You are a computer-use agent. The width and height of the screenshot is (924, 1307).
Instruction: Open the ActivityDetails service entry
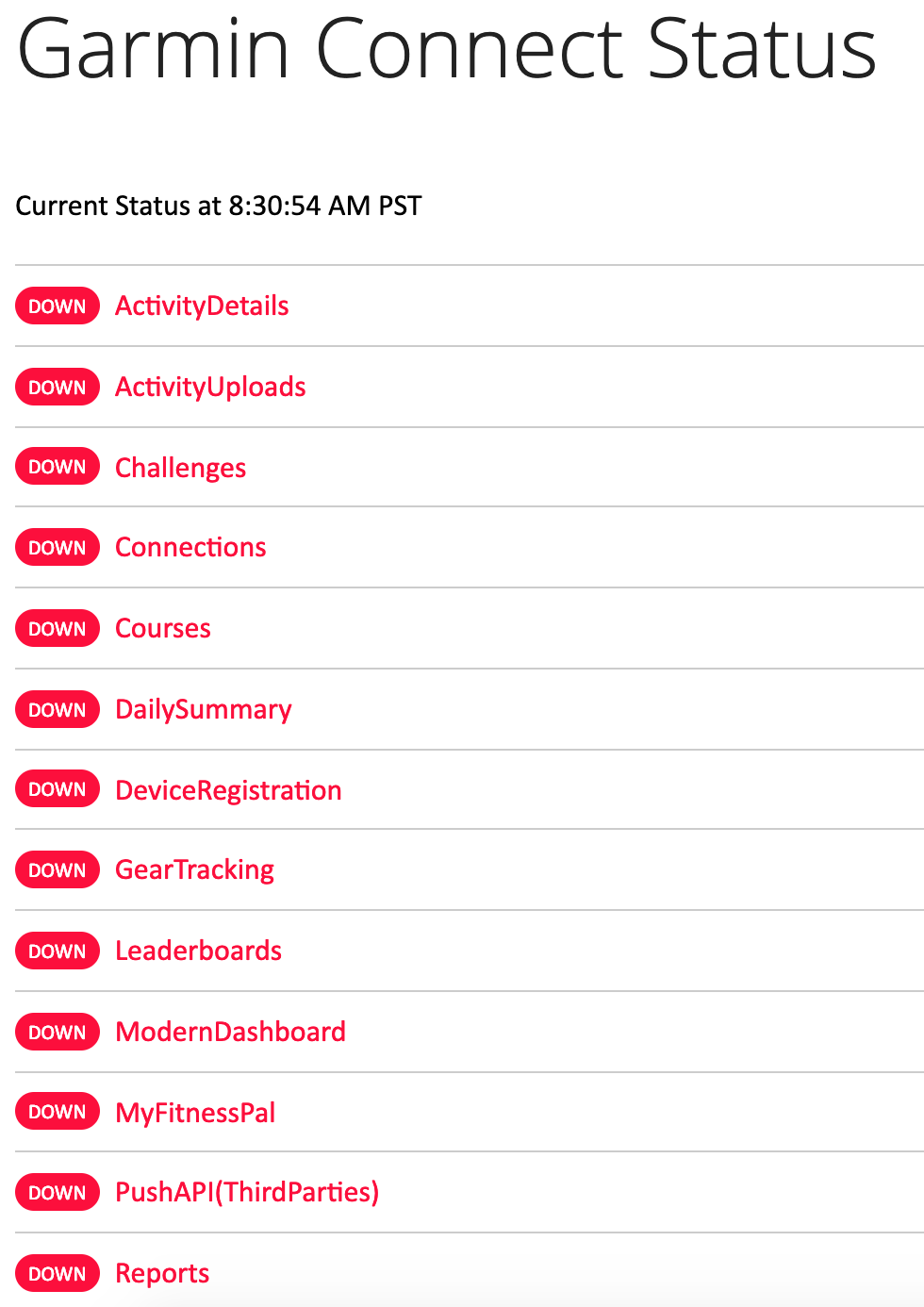pyautogui.click(x=202, y=306)
